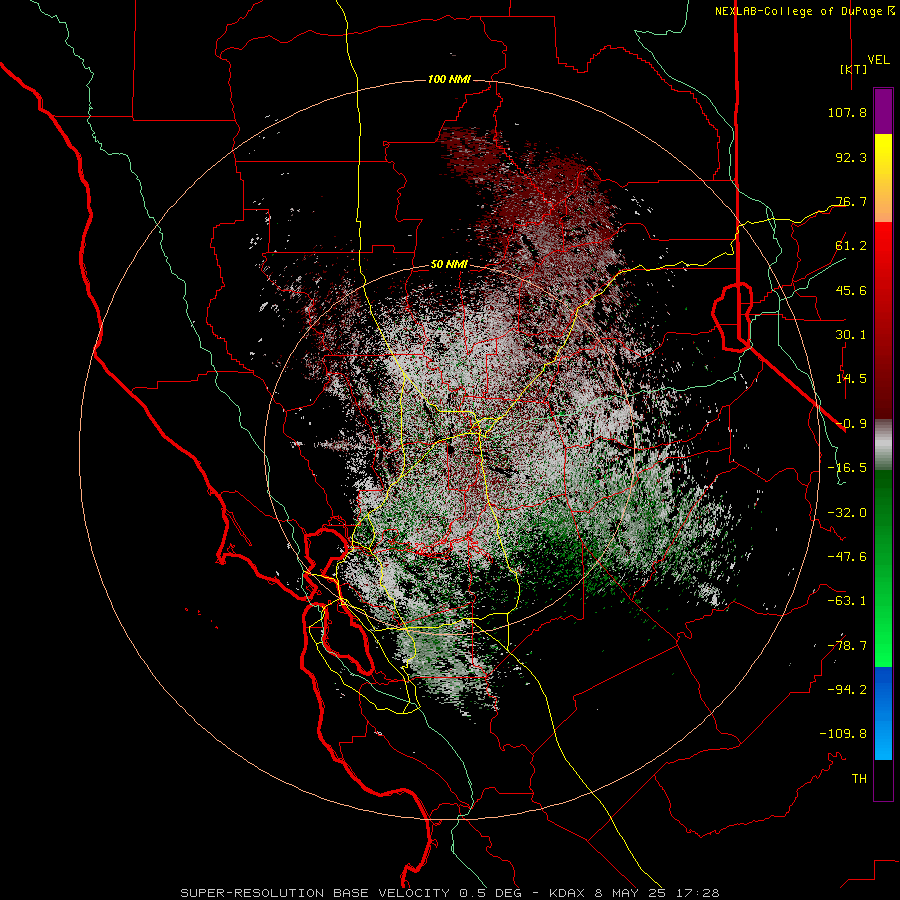Image resolution: width=900 pixels, height=900 pixels.
Task: Click the -0.9 scale value
Action: [851, 424]
